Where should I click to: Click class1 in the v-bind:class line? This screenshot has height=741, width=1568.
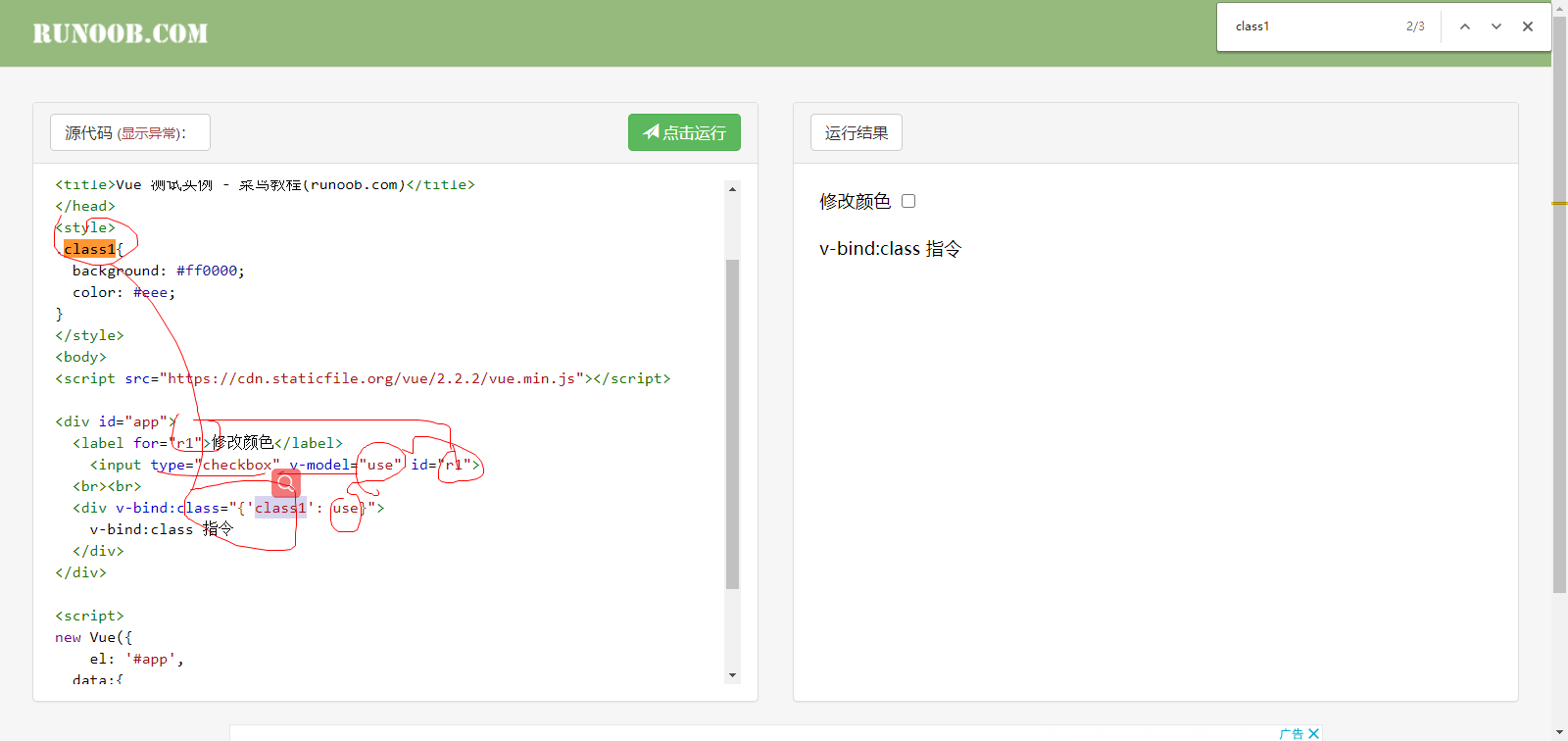tap(280, 508)
